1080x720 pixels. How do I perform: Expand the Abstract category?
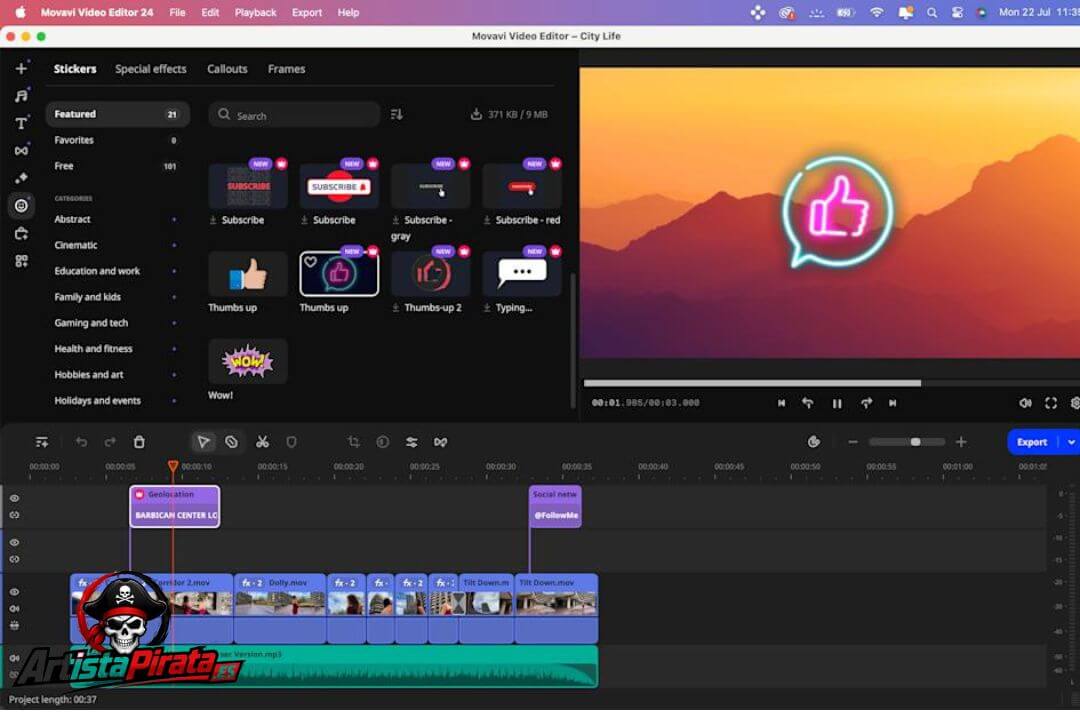(174, 220)
